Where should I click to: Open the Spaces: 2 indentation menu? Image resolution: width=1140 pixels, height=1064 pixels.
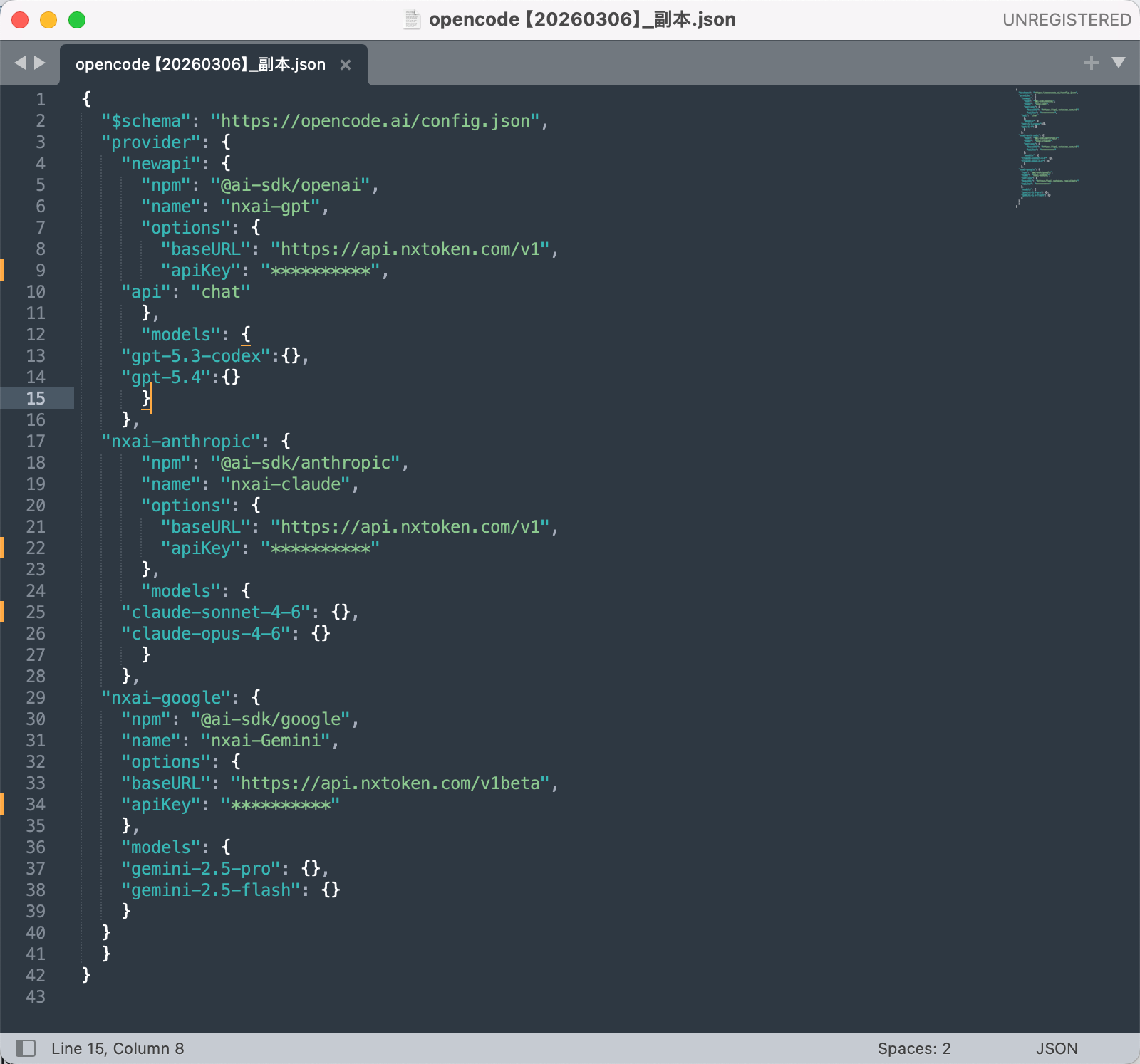pos(913,1048)
